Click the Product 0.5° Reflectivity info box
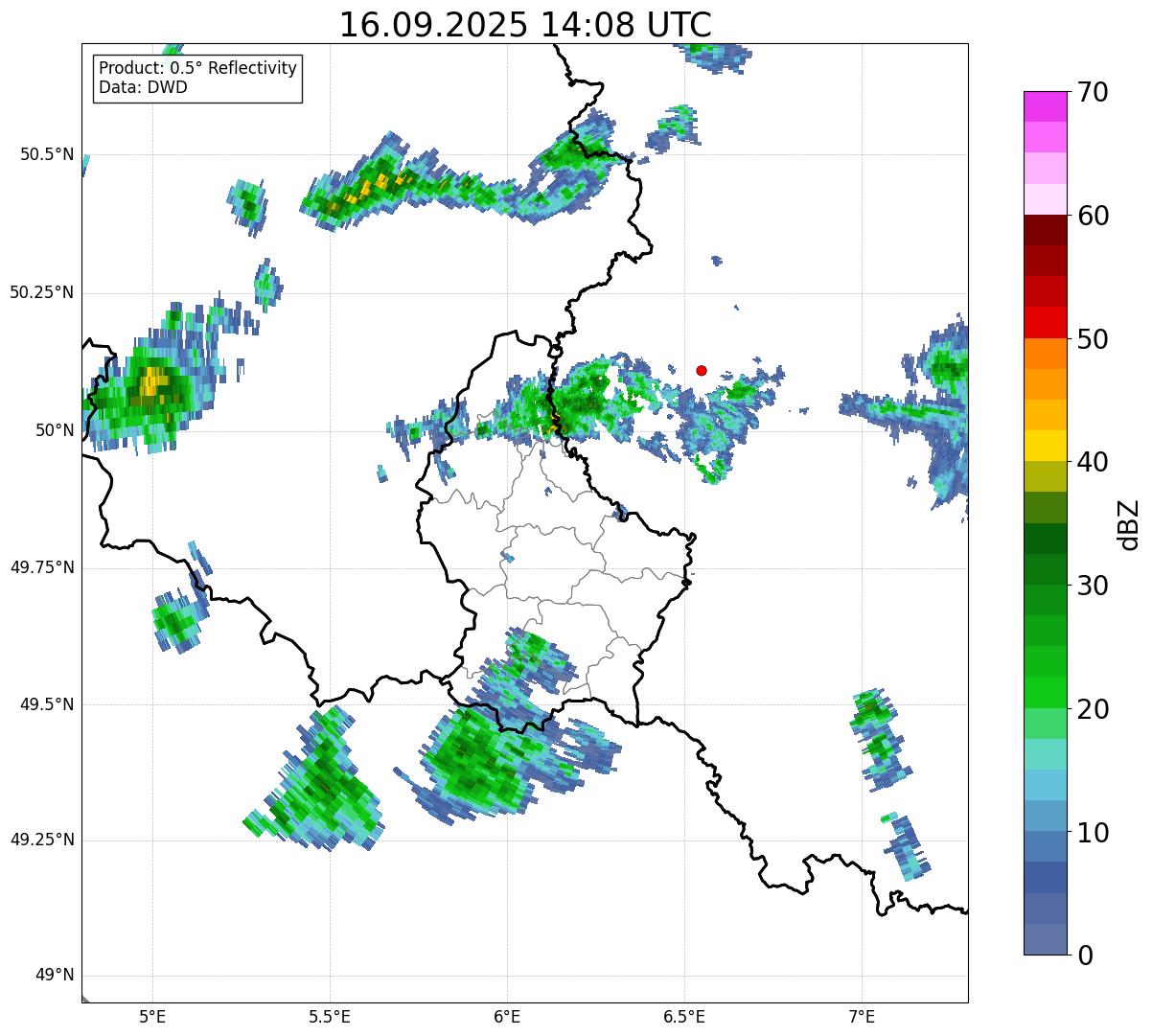1152x1036 pixels. tap(197, 79)
